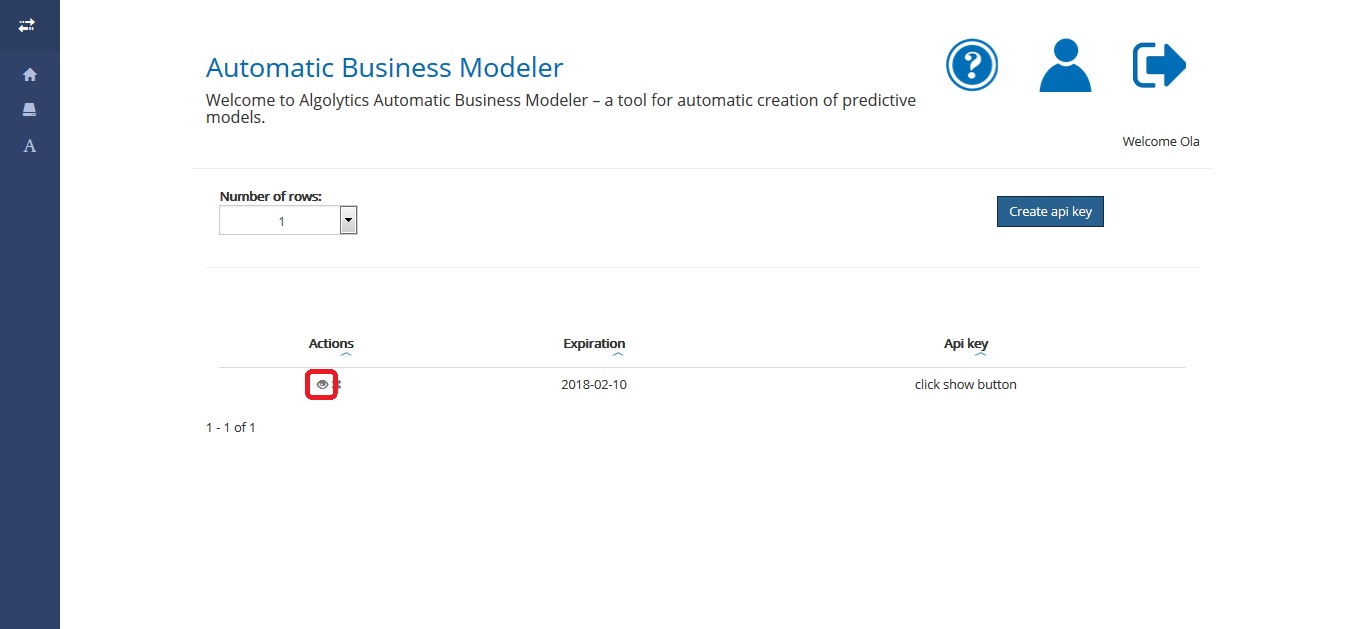1345x629 pixels.
Task: Open the Number of rows dropdown arrow
Action: [348, 220]
